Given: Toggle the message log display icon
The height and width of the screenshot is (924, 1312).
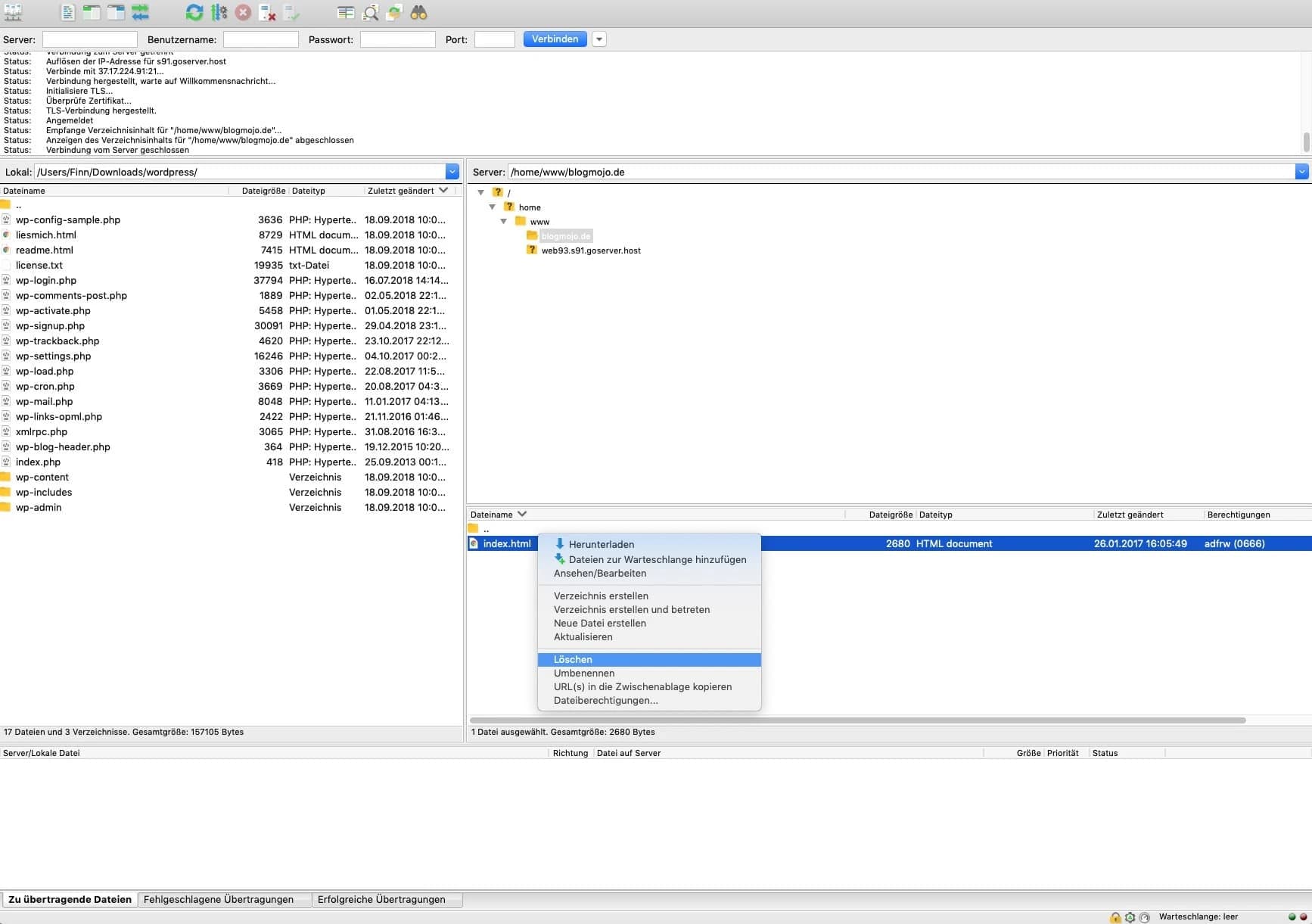Looking at the screenshot, I should (68, 12).
